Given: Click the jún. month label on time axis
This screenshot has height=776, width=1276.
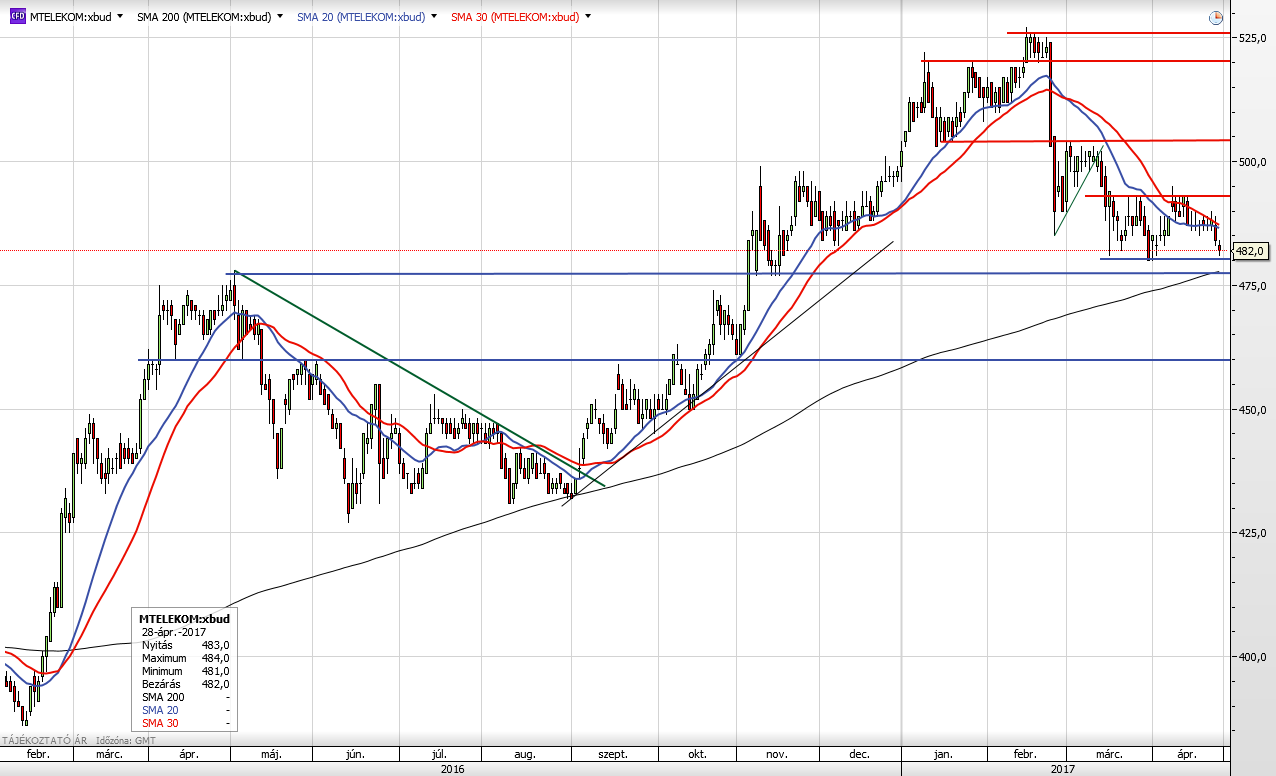Looking at the screenshot, I should pyautogui.click(x=356, y=754).
